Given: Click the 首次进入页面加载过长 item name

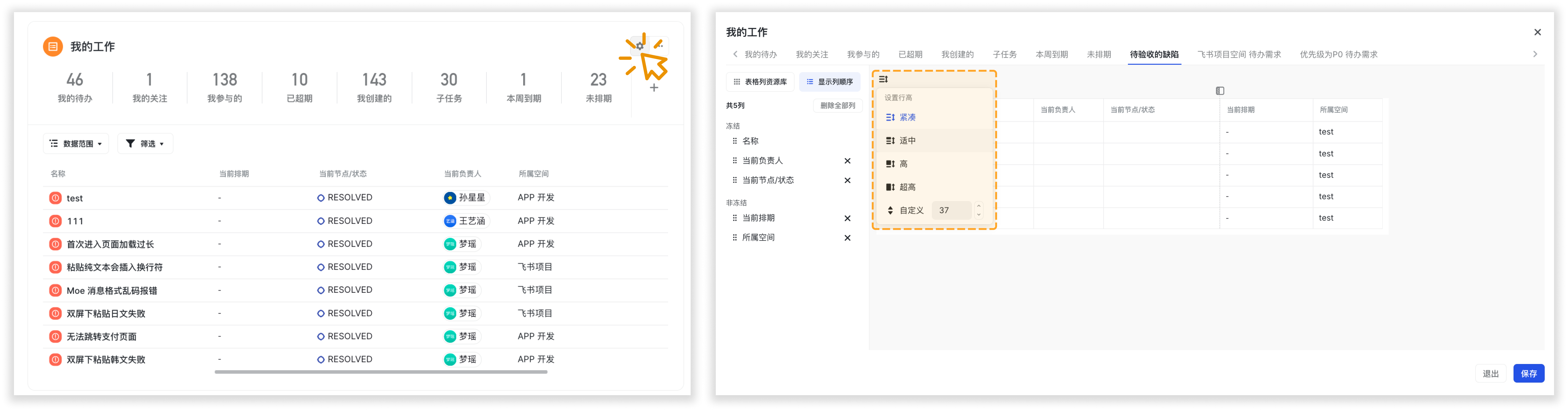Looking at the screenshot, I should tap(110, 244).
